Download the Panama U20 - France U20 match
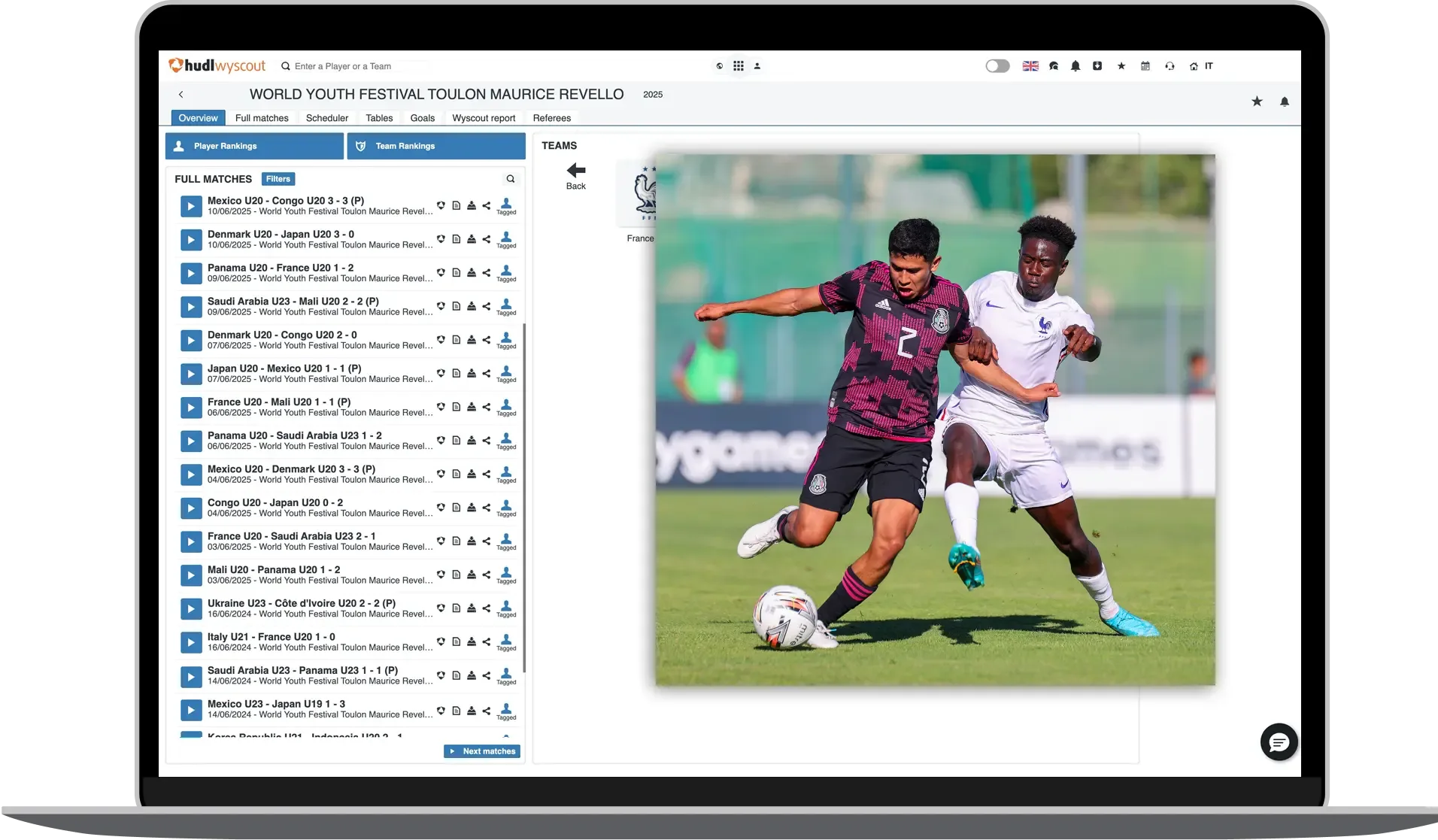The width and height of the screenshot is (1438, 840). point(472,272)
